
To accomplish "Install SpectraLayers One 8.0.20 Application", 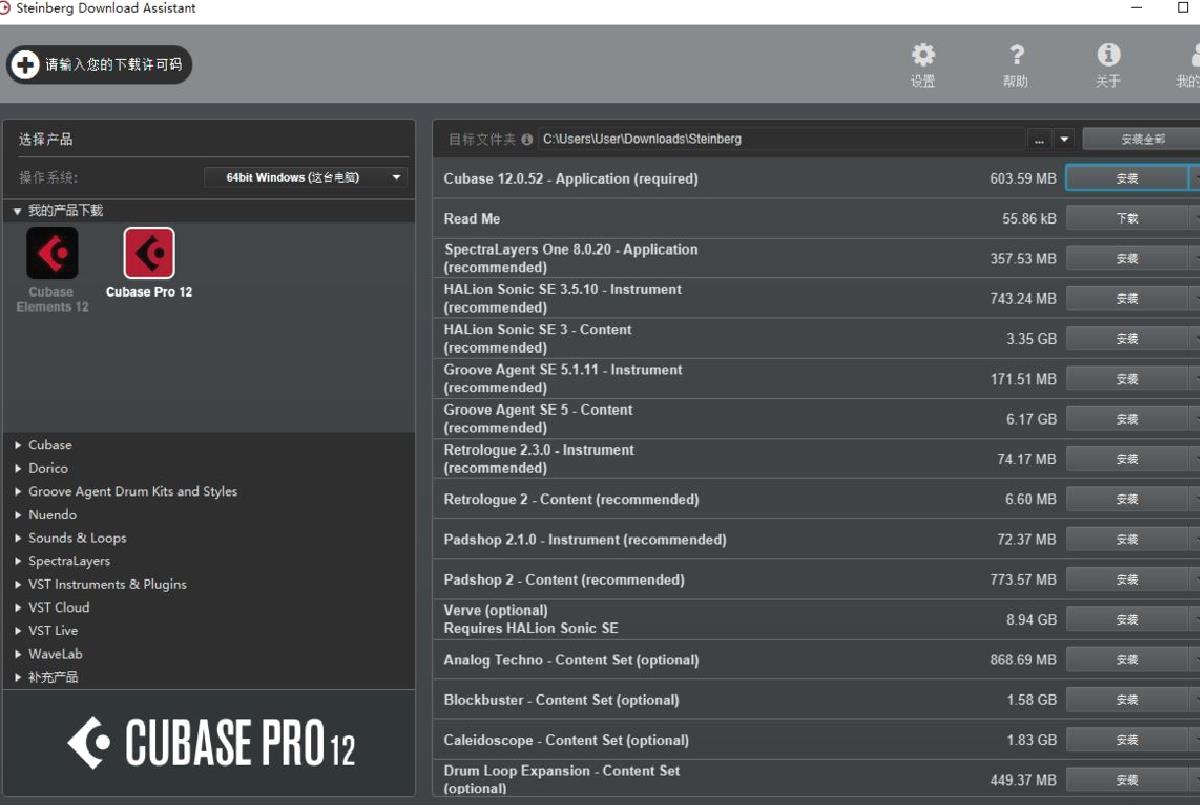I will coord(1127,259).
